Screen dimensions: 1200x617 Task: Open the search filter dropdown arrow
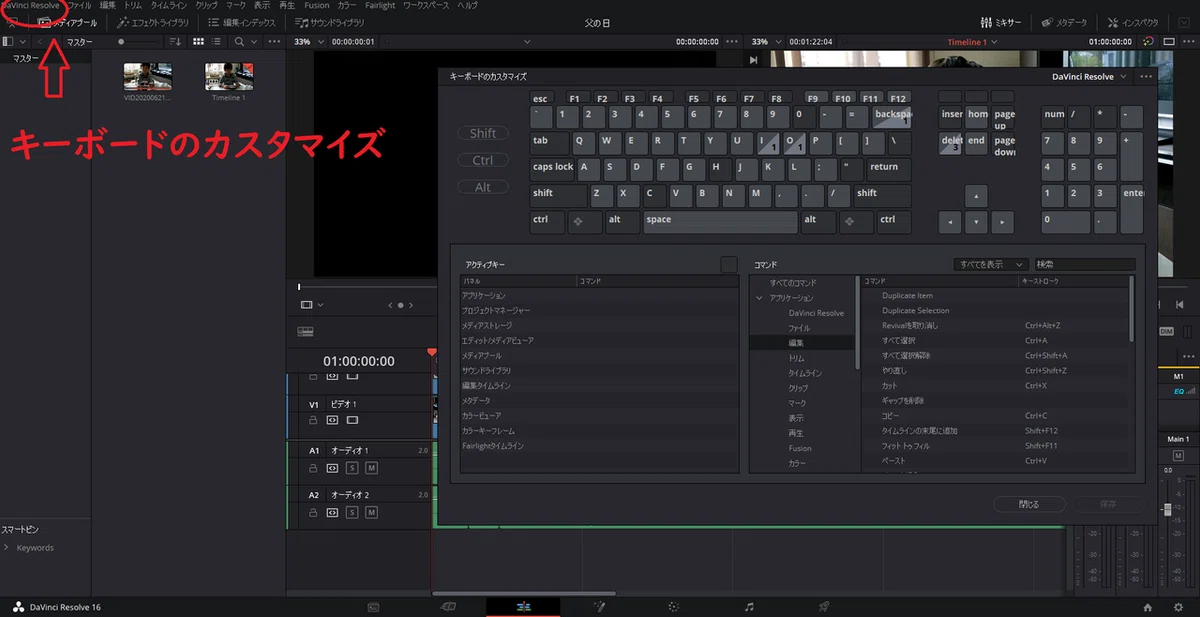click(x=254, y=42)
